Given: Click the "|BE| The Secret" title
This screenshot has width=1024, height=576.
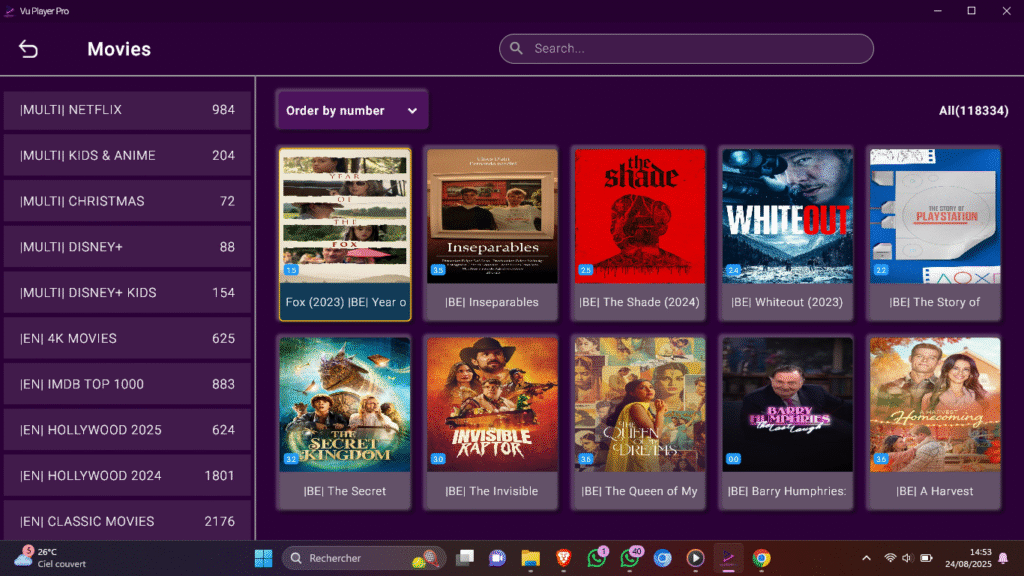Looking at the screenshot, I should (345, 491).
